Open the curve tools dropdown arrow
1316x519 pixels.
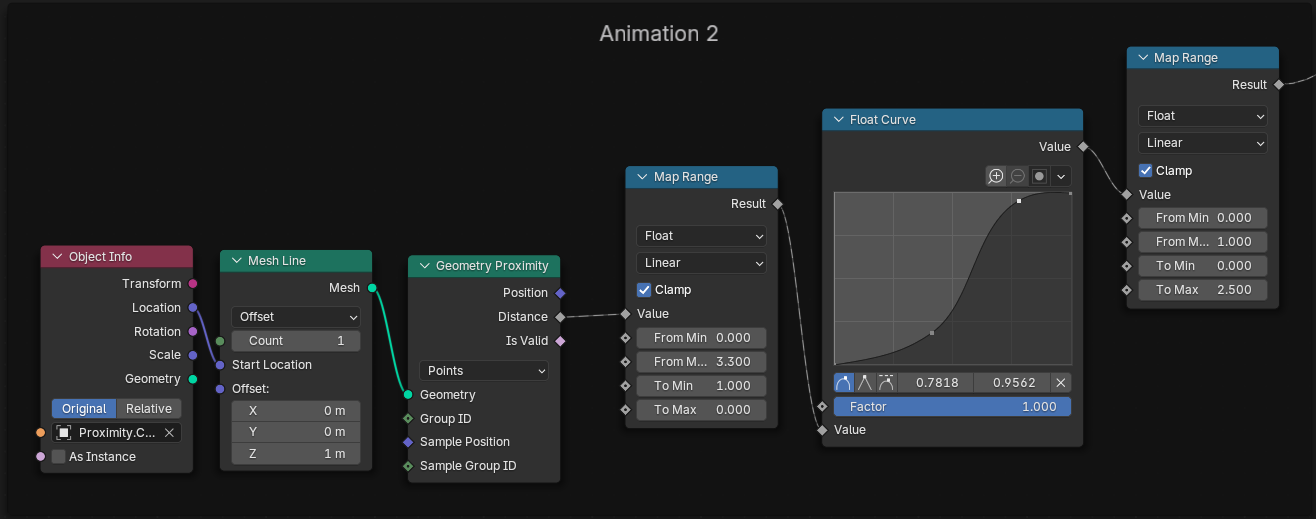1061,176
